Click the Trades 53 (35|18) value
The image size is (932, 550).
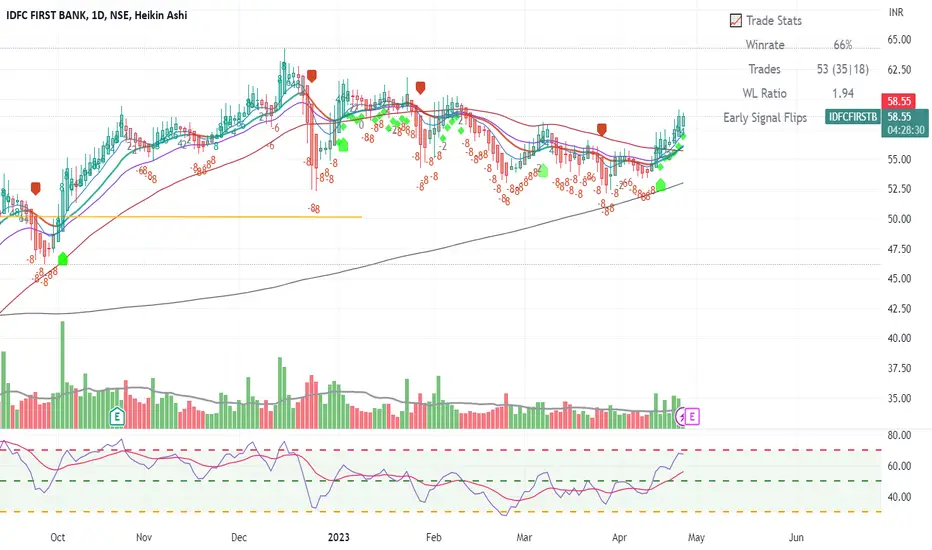(843, 70)
